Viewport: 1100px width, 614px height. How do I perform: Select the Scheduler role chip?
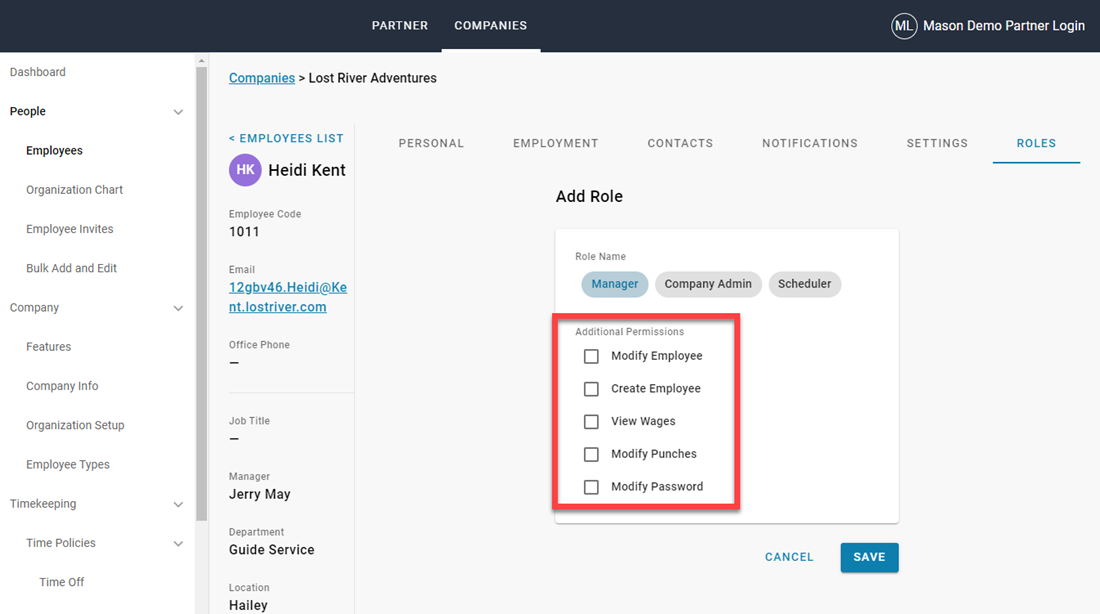pos(805,284)
